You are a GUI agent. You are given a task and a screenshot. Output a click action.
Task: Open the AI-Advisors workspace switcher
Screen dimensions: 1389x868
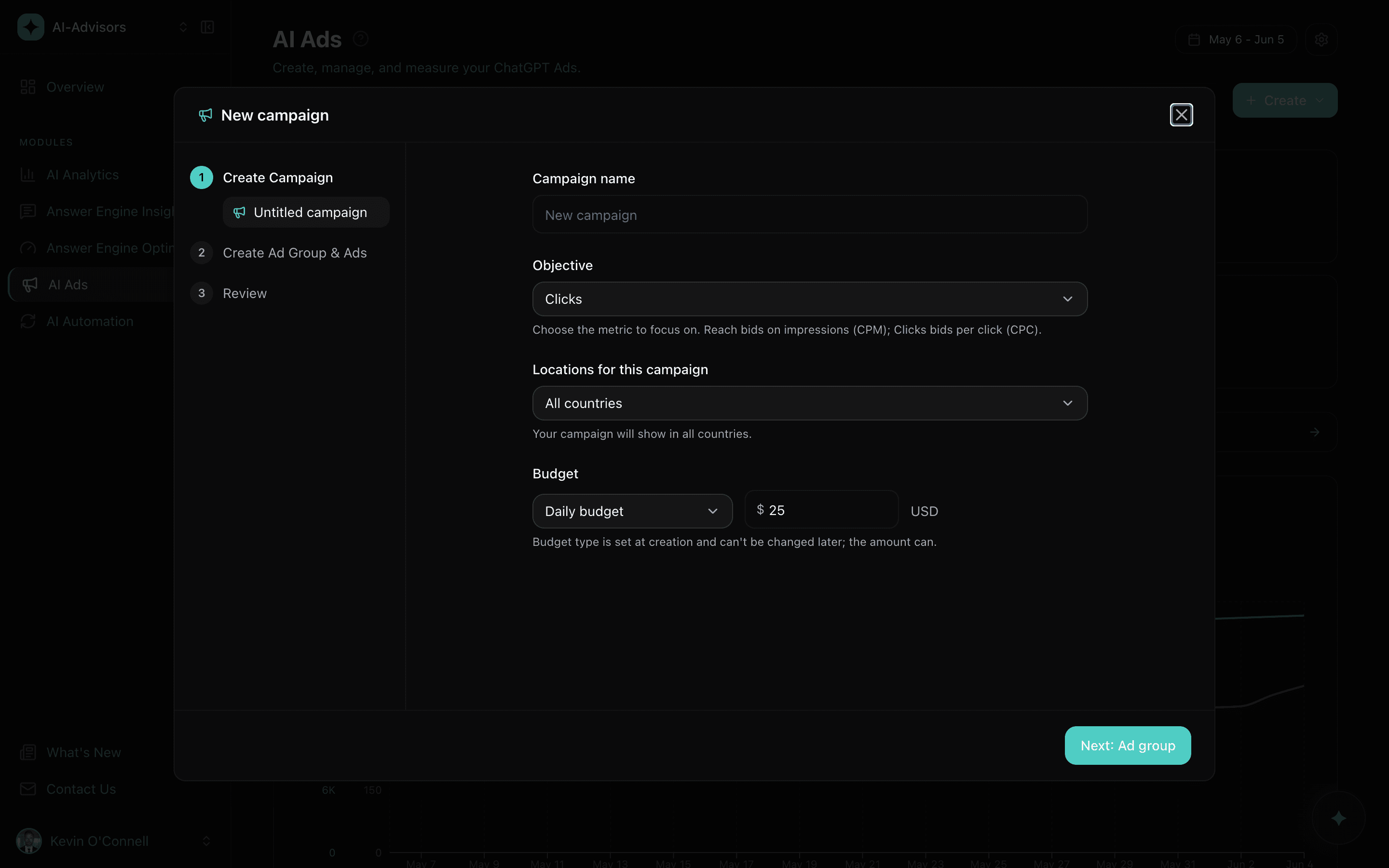103,27
